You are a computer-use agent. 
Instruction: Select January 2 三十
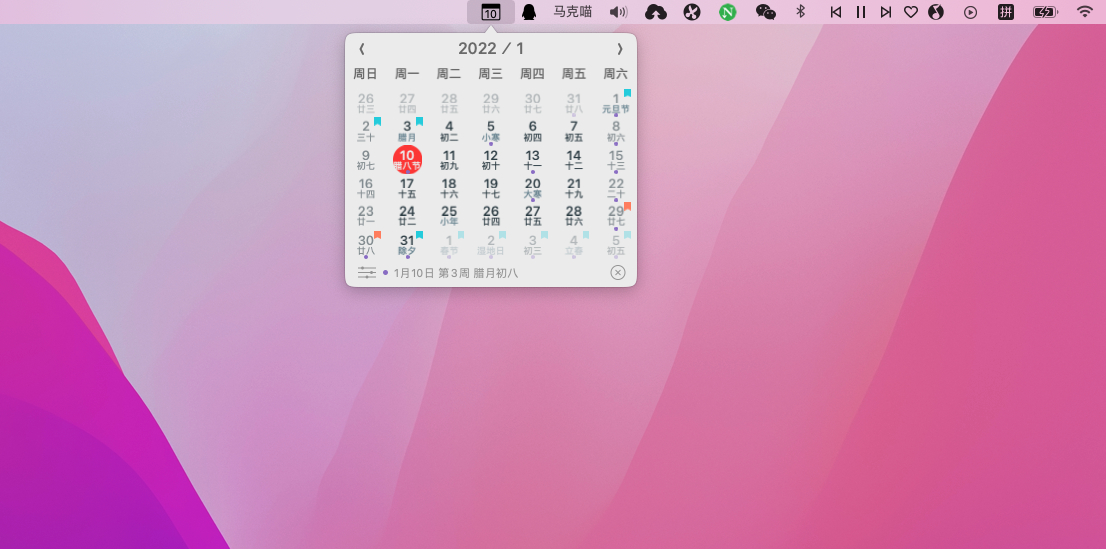pyautogui.click(x=365, y=131)
